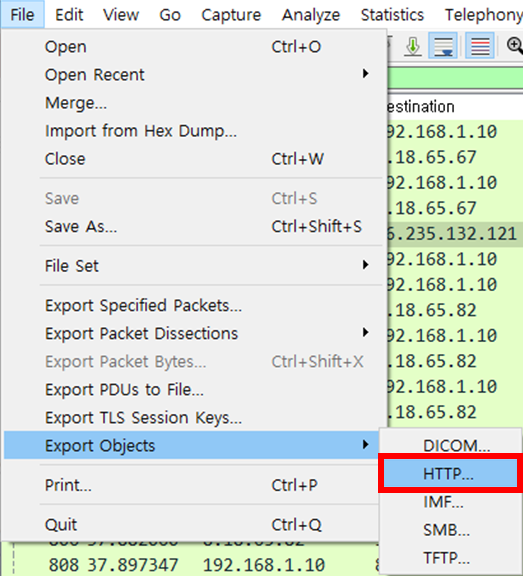This screenshot has width=523, height=576.
Task: Expand Export Packet Dissections submenu arrow
Action: click(x=365, y=332)
